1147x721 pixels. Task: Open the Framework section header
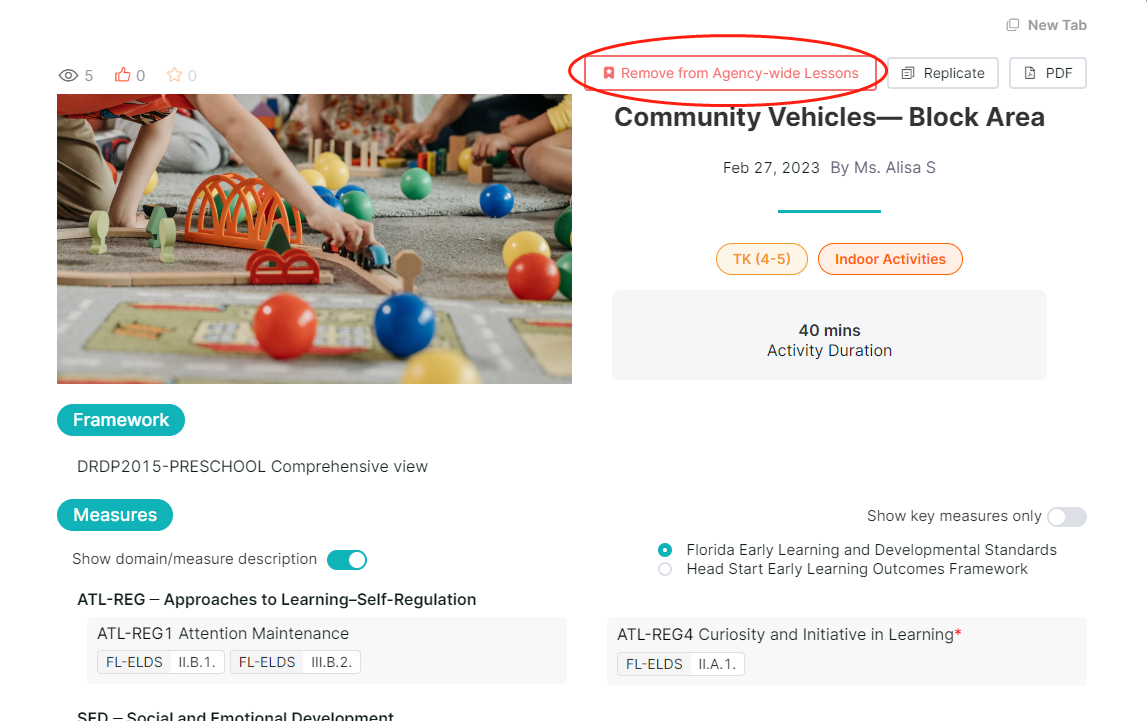[x=121, y=420]
